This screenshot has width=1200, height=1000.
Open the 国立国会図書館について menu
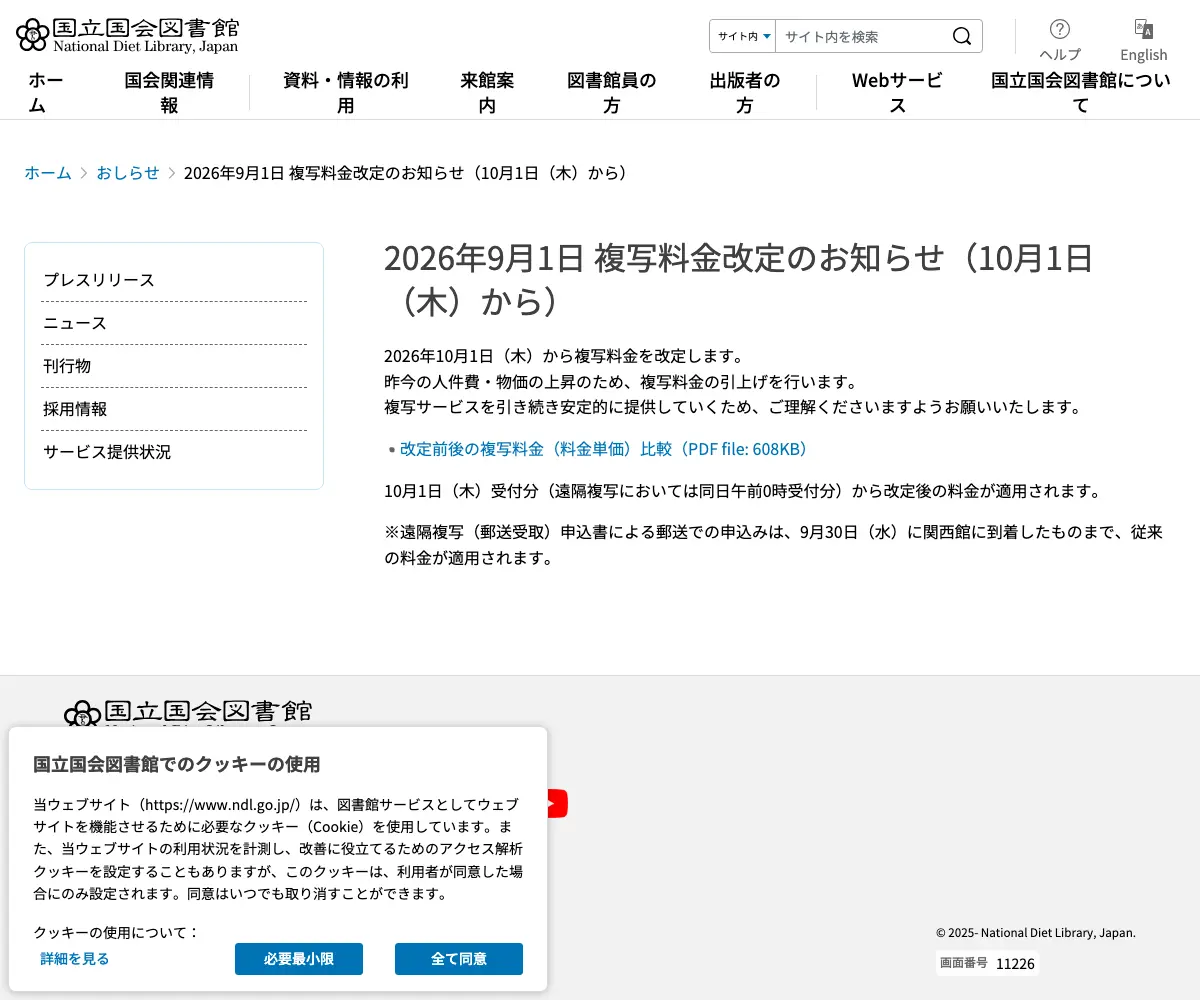pos(1081,93)
